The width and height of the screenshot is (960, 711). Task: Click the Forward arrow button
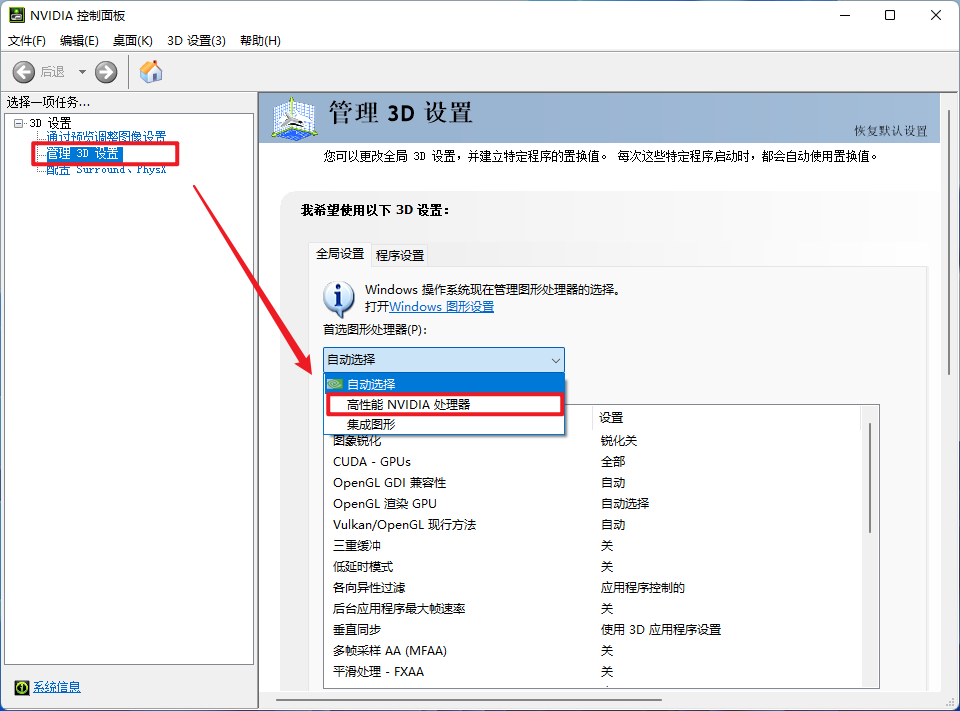coord(106,72)
